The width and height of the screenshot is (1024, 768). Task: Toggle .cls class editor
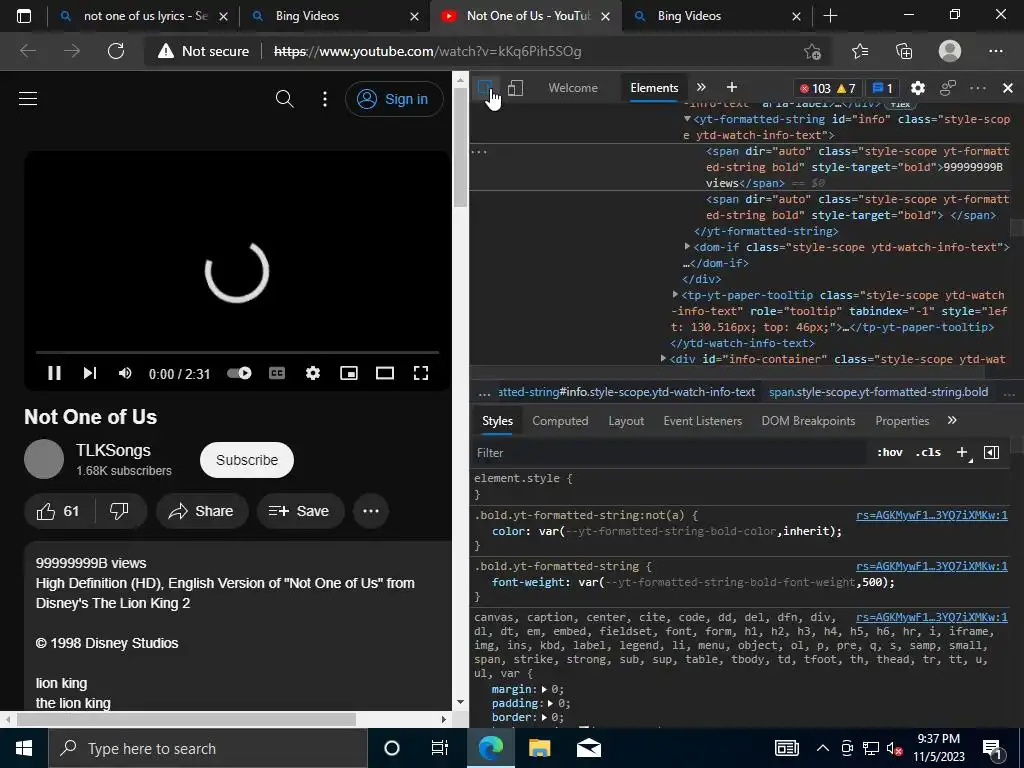pyautogui.click(x=928, y=452)
